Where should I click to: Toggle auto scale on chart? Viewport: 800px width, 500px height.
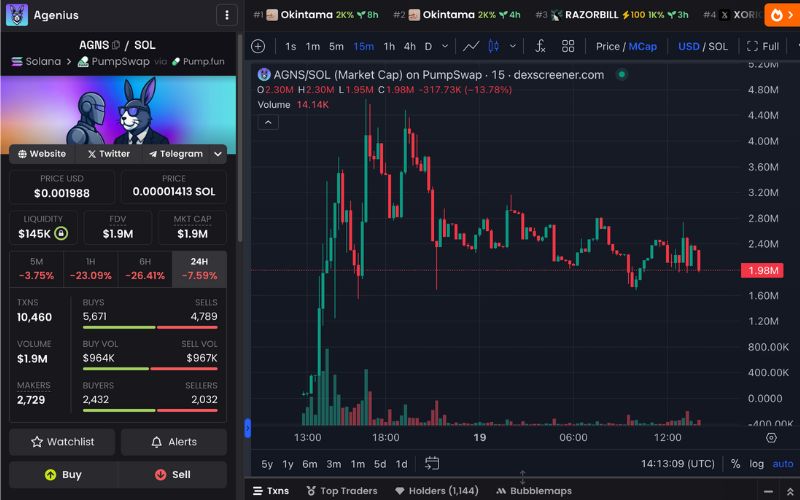[x=783, y=464]
